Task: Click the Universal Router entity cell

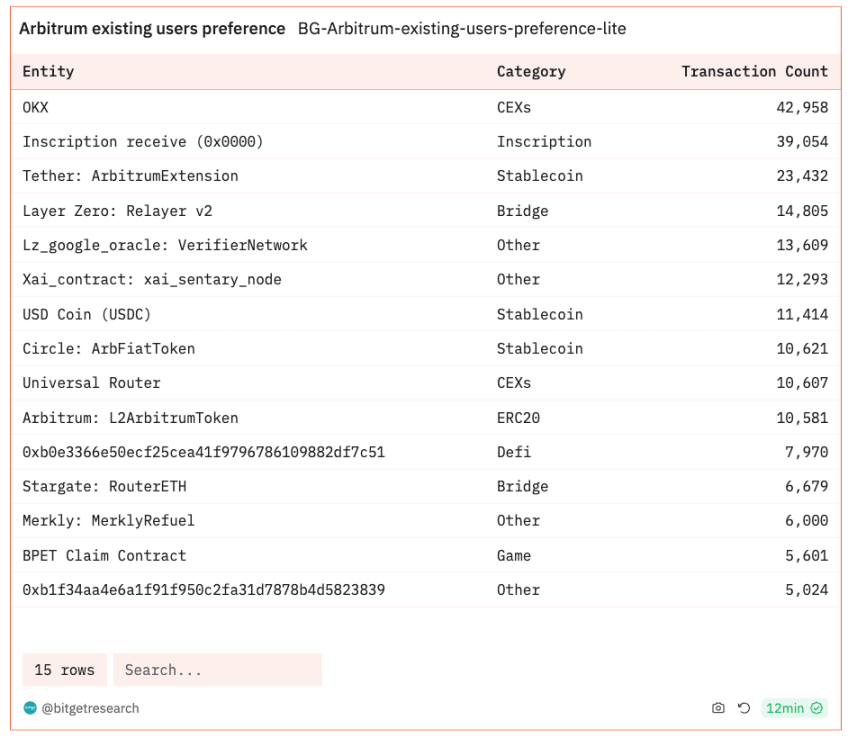Action: pos(91,383)
